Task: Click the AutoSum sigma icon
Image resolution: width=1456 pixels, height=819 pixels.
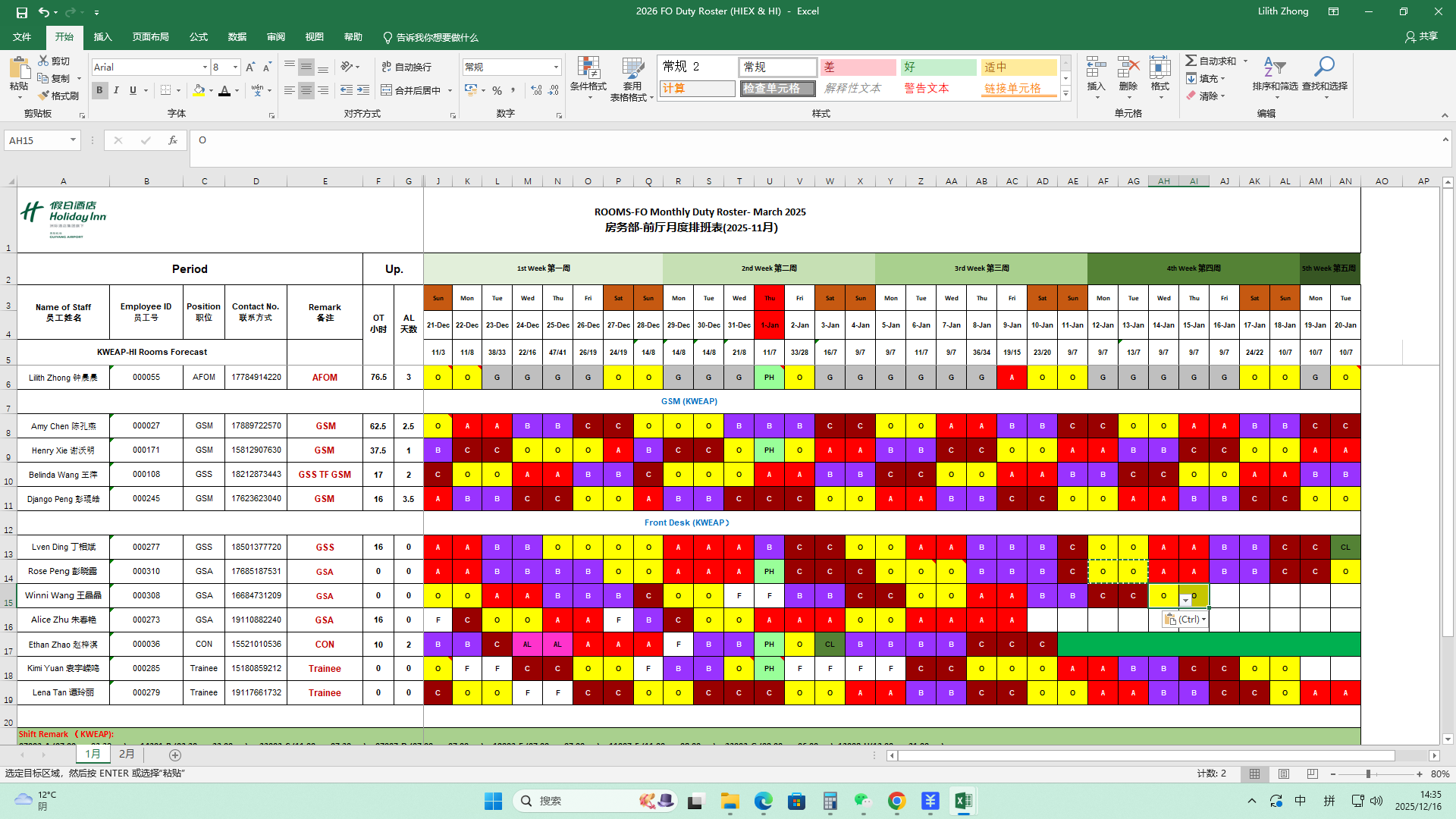Action: point(1191,61)
